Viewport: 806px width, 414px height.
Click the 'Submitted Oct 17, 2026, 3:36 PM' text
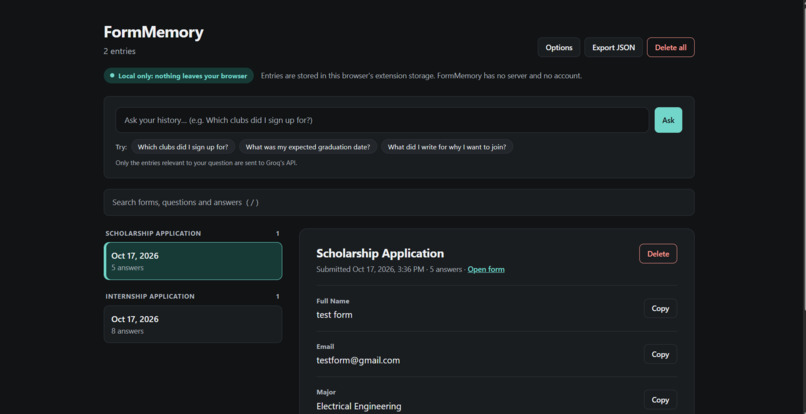[370, 269]
